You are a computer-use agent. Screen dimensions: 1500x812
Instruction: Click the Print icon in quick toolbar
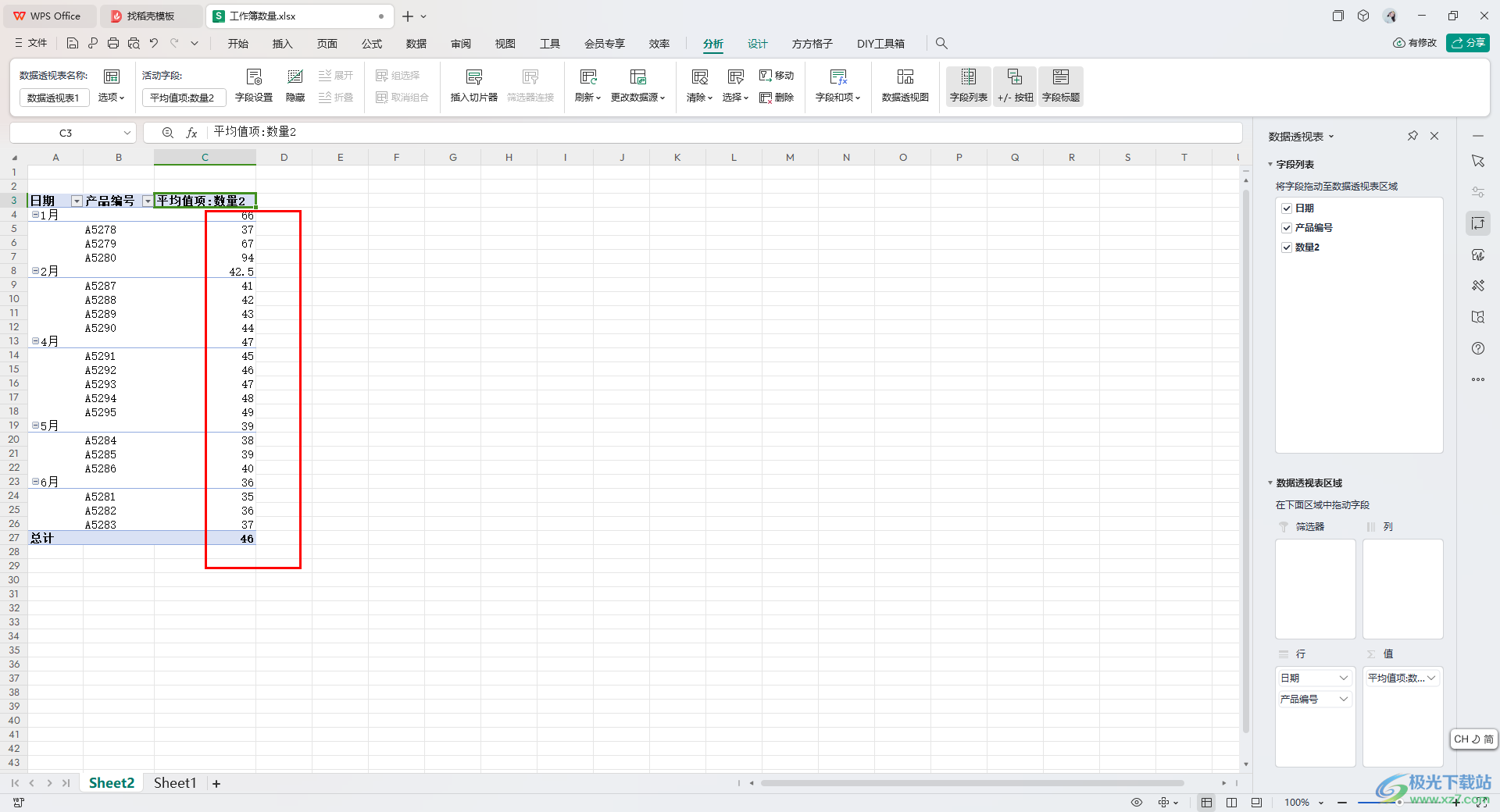tap(113, 44)
